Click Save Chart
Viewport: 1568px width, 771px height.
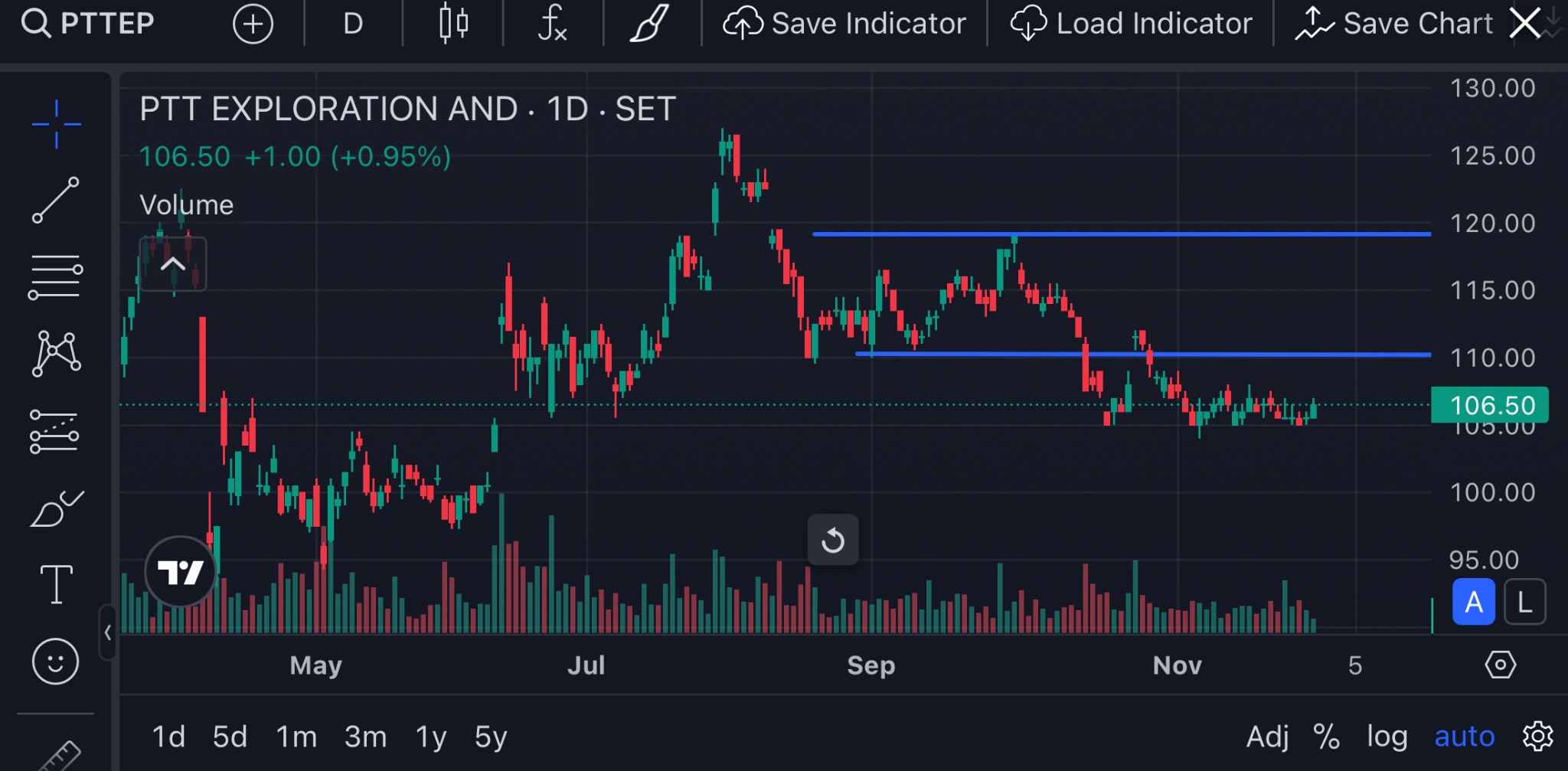tap(1394, 24)
